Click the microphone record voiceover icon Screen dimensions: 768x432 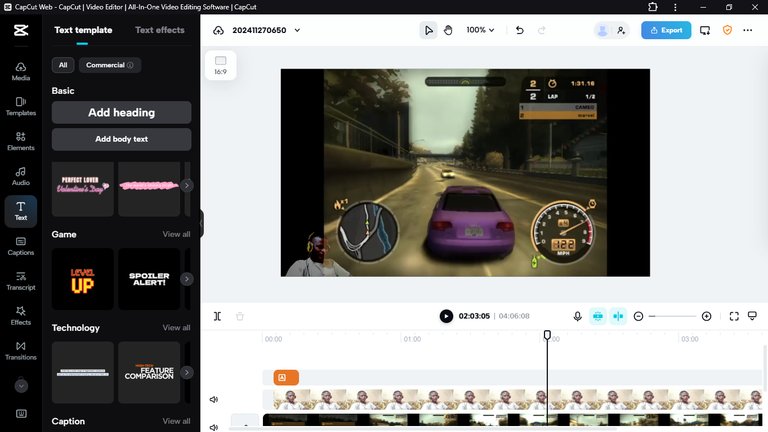577,316
